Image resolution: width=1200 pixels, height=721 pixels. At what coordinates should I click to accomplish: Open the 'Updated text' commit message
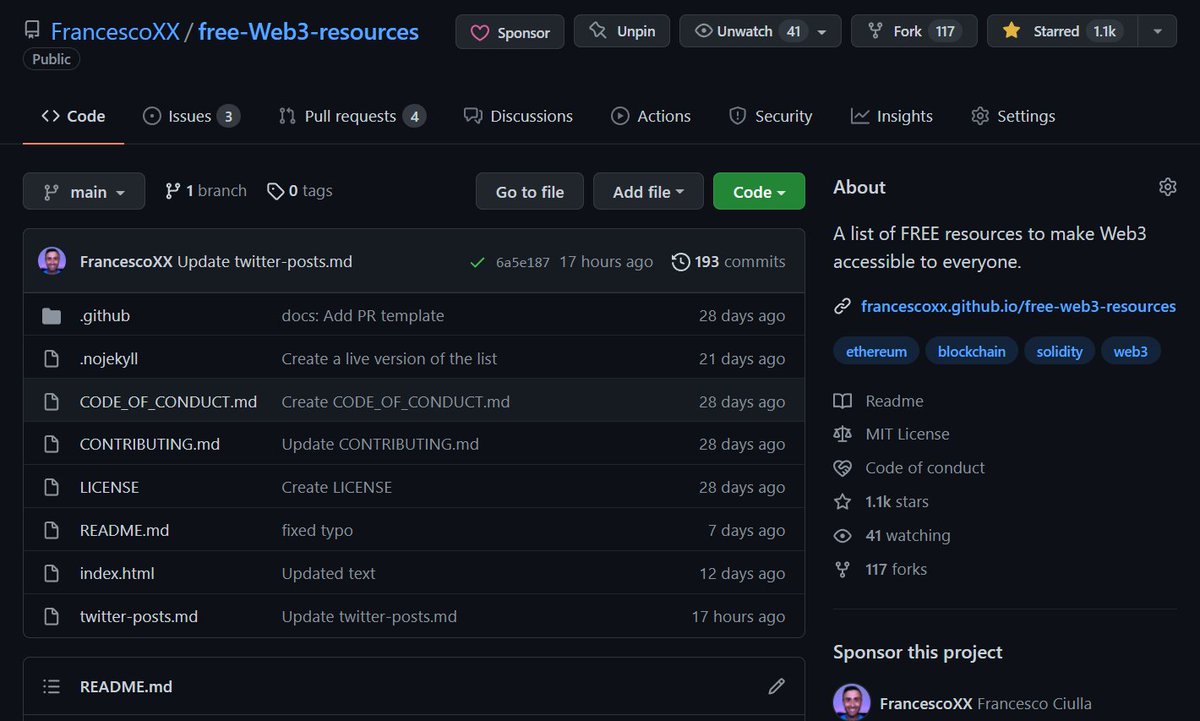(329, 574)
